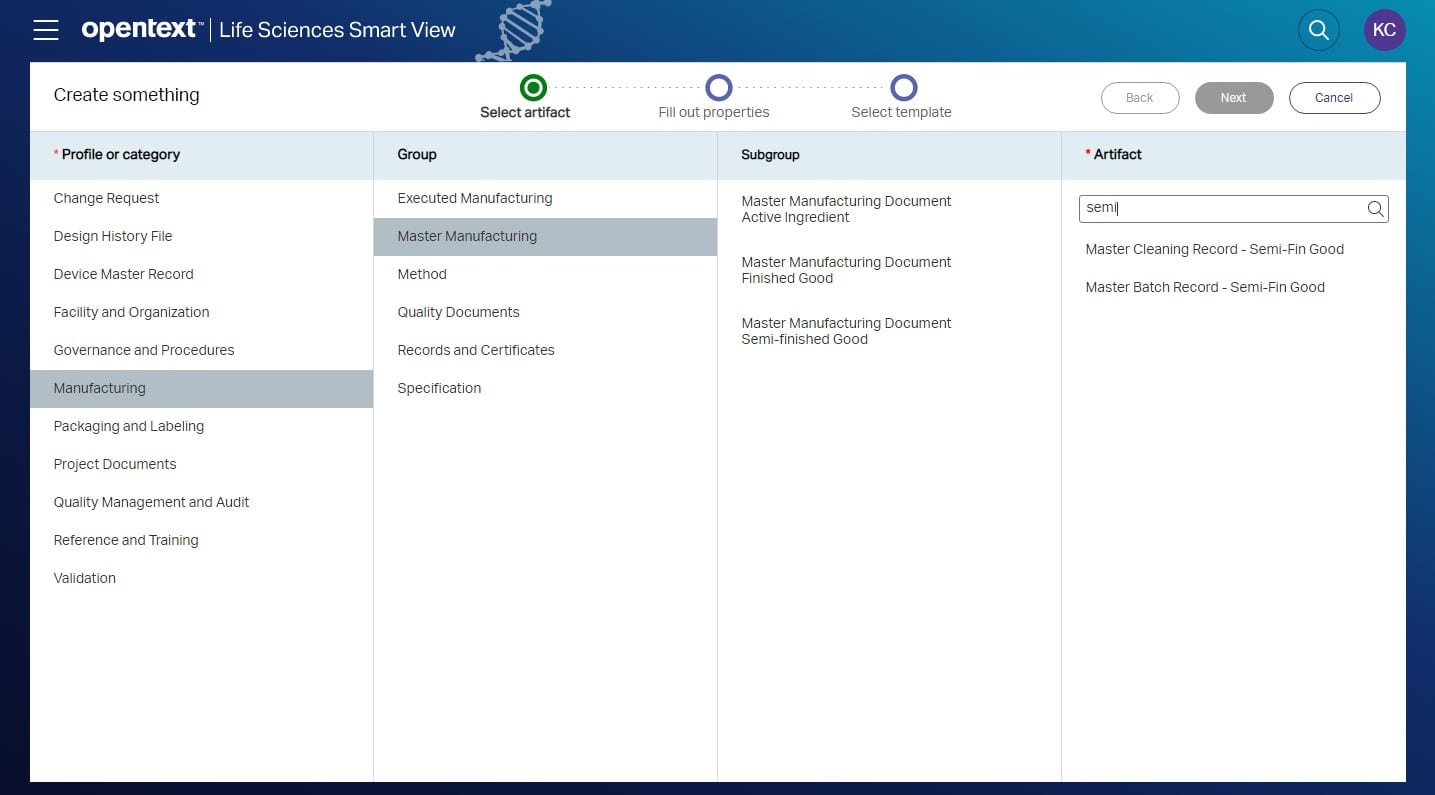The image size is (1435, 795).
Task: Open the hamburger navigation menu
Action: pyautogui.click(x=46, y=29)
